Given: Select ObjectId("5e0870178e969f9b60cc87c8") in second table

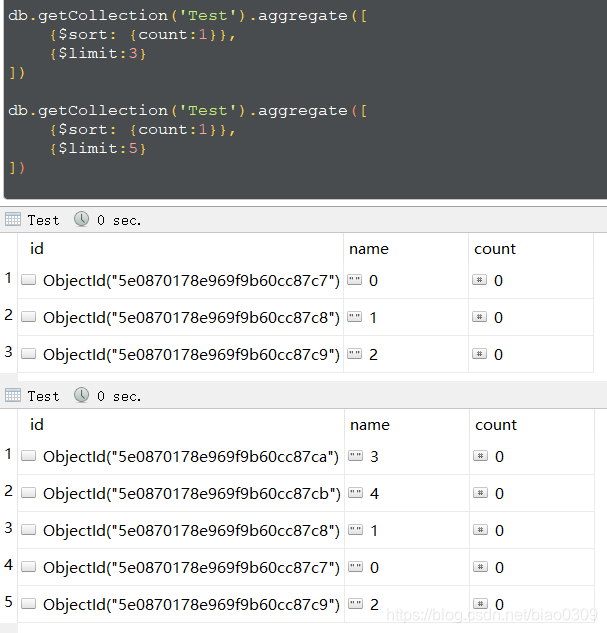Looking at the screenshot, I should point(191,530).
